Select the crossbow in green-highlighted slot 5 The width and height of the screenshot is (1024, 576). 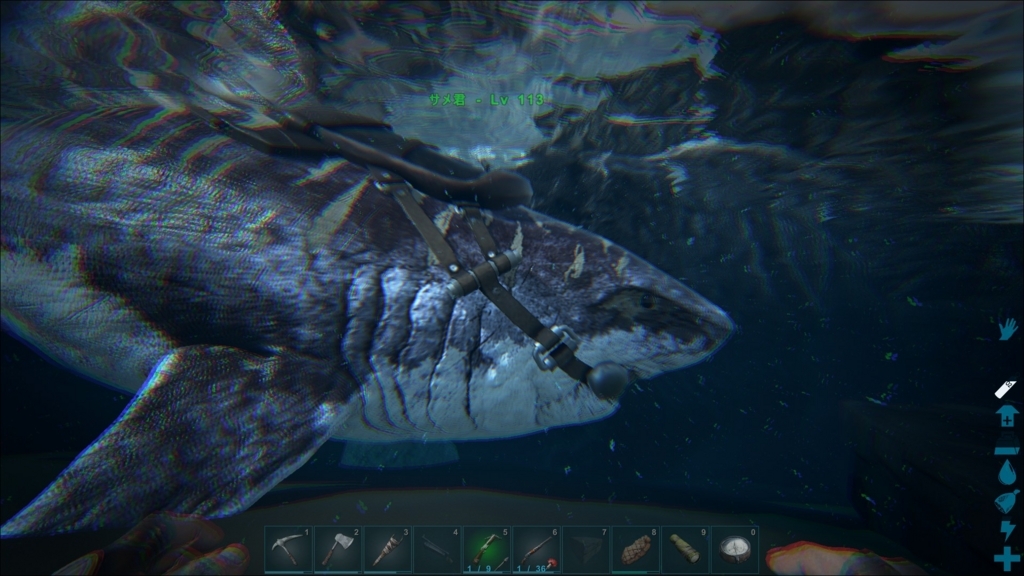click(x=487, y=549)
